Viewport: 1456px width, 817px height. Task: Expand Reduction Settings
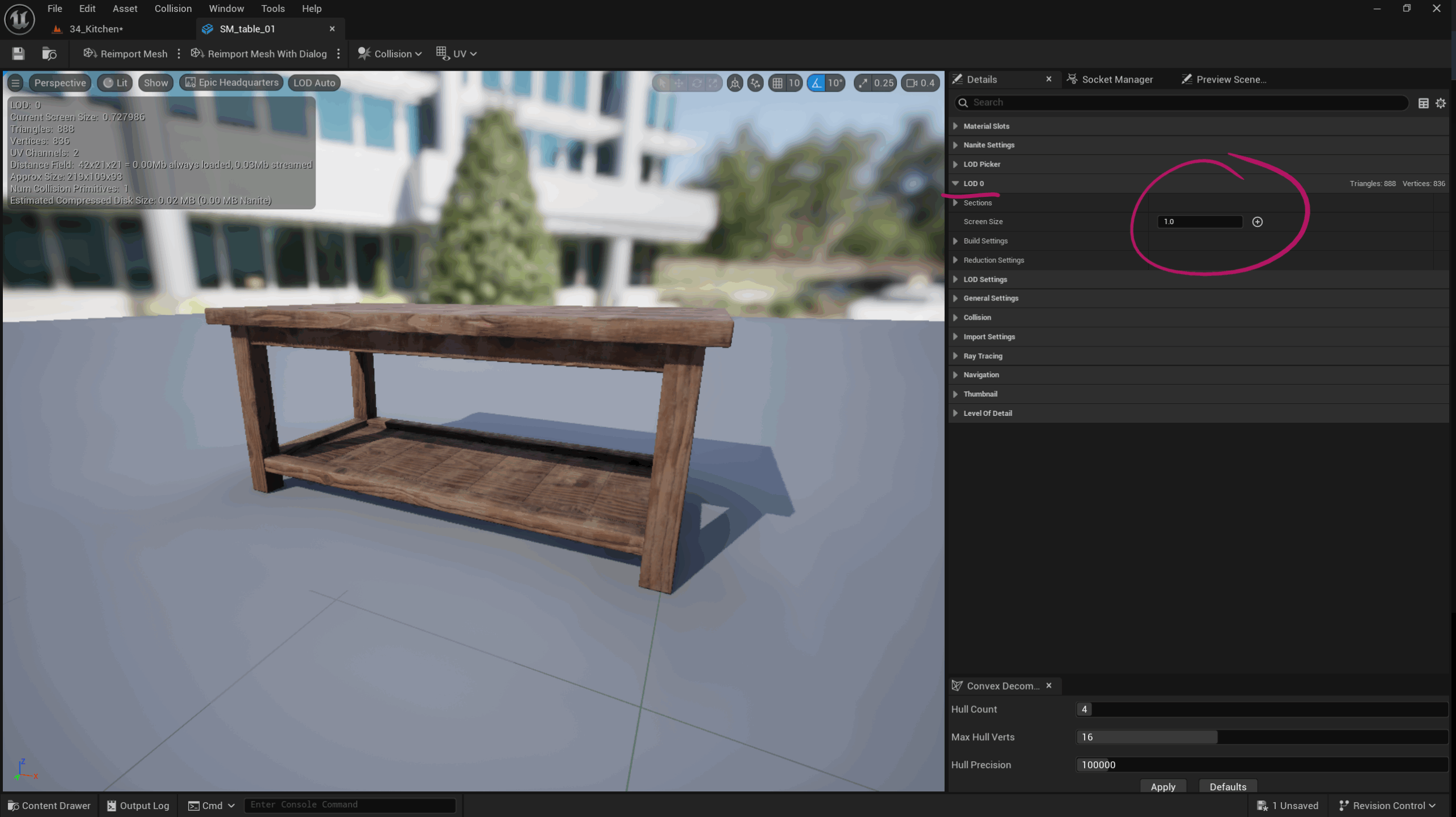[x=955, y=261]
